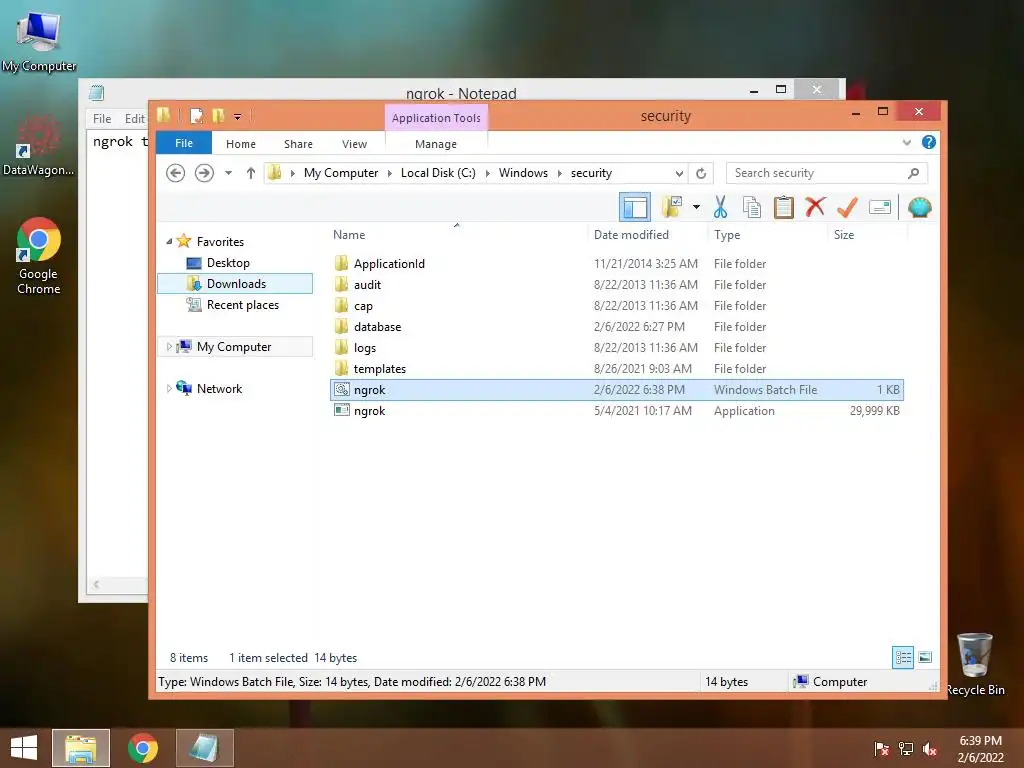Open the Manage ribbon tab

436,144
